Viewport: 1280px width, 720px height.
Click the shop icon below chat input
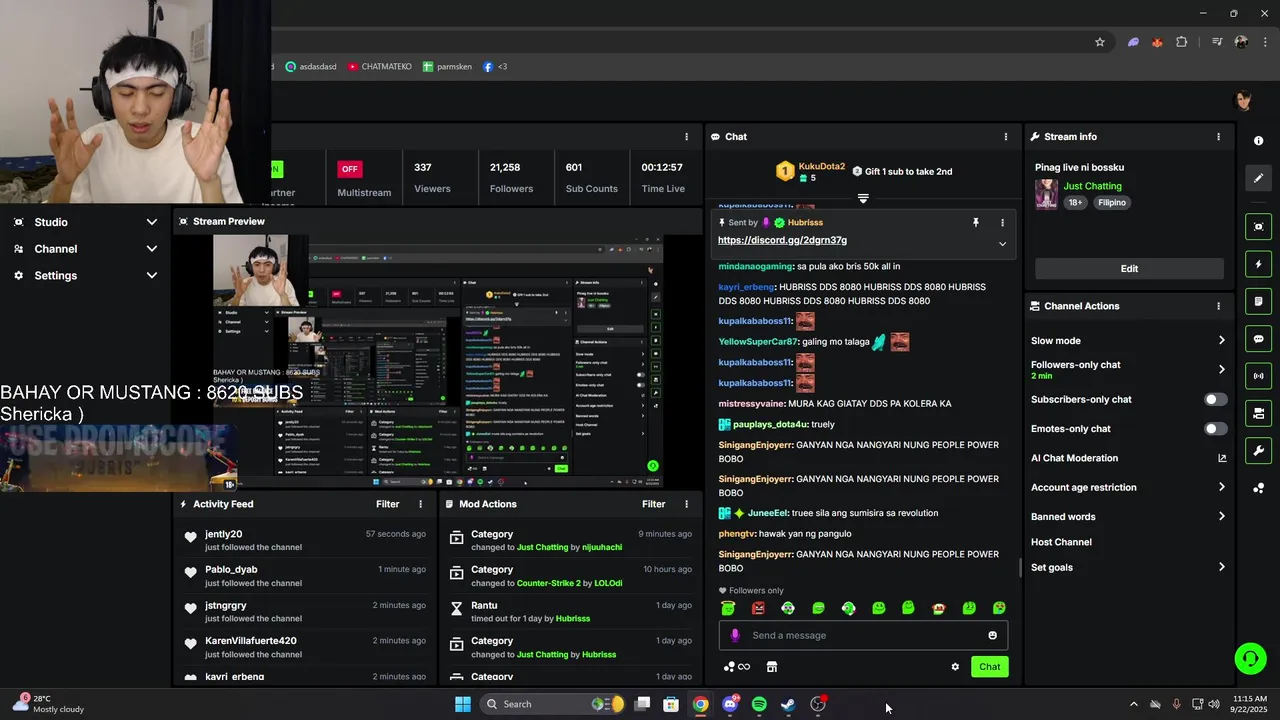click(772, 667)
